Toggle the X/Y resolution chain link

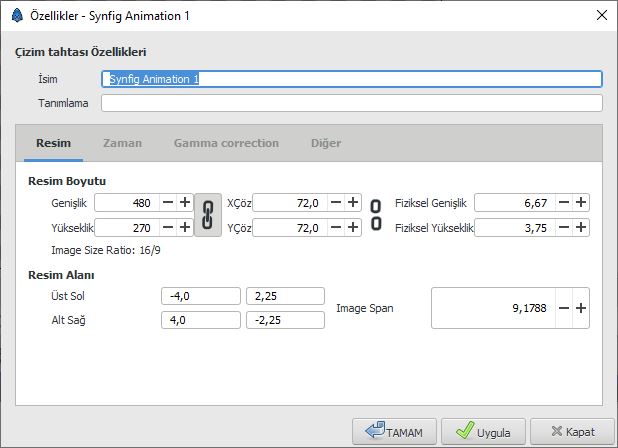[x=376, y=215]
